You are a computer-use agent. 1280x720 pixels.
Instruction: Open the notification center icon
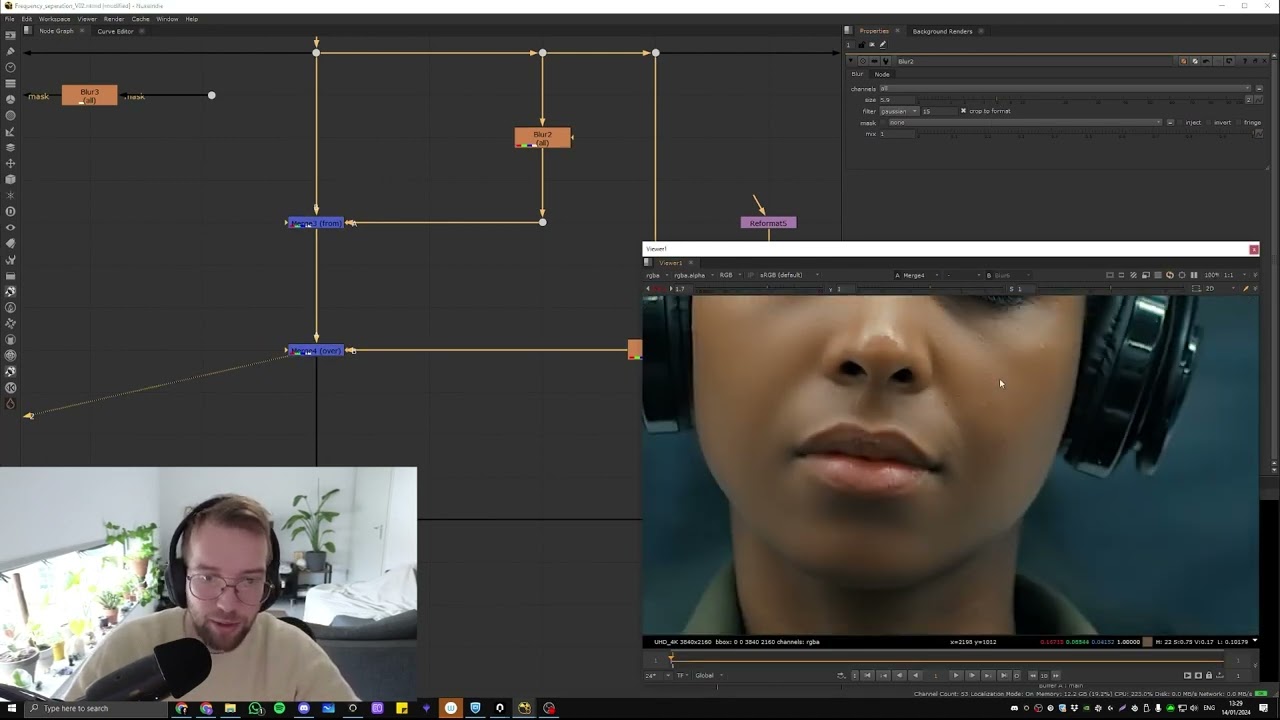click(1264, 708)
